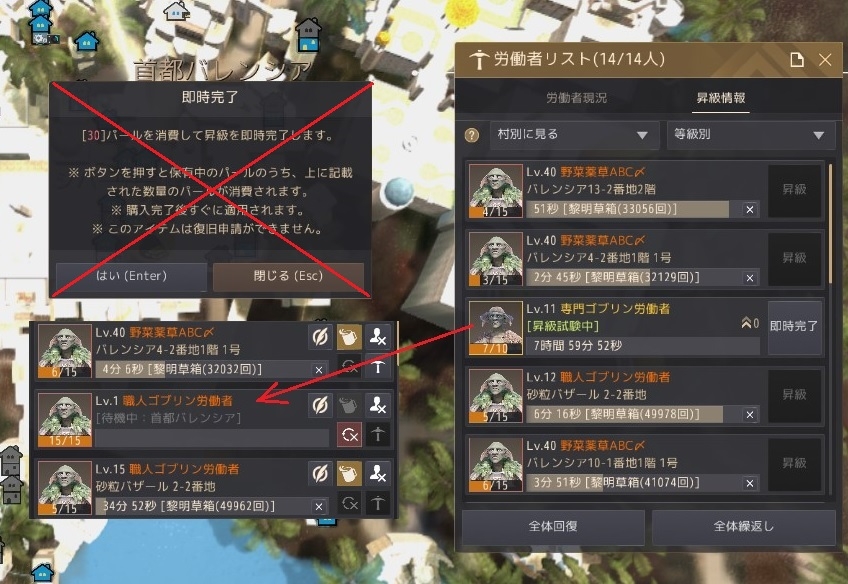The image size is (848, 584).
Task: Click the 2分 45秒 黎明草箱 progress bar
Action: pyautogui.click(x=642, y=278)
